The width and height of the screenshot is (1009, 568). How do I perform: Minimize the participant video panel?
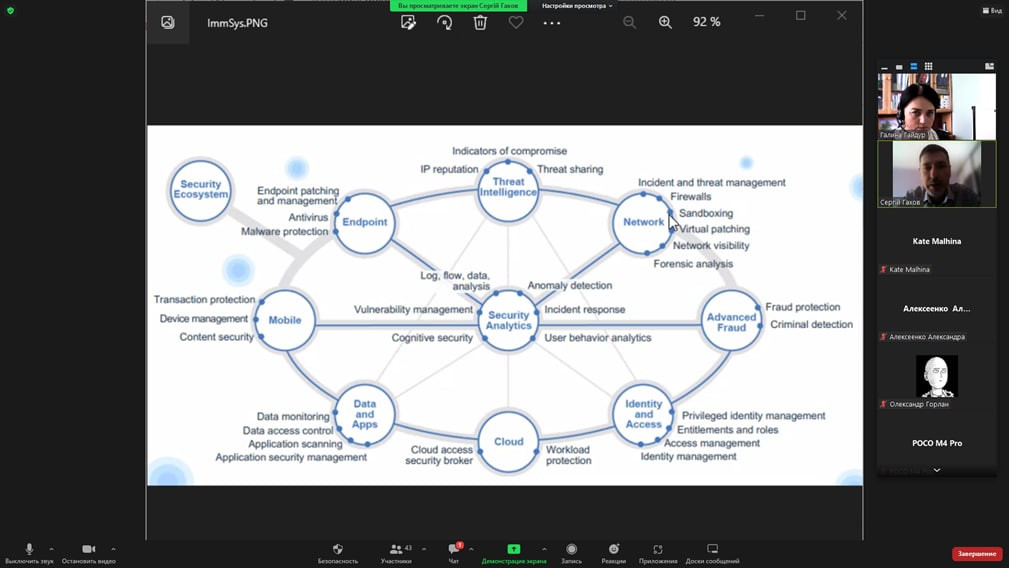coord(885,67)
